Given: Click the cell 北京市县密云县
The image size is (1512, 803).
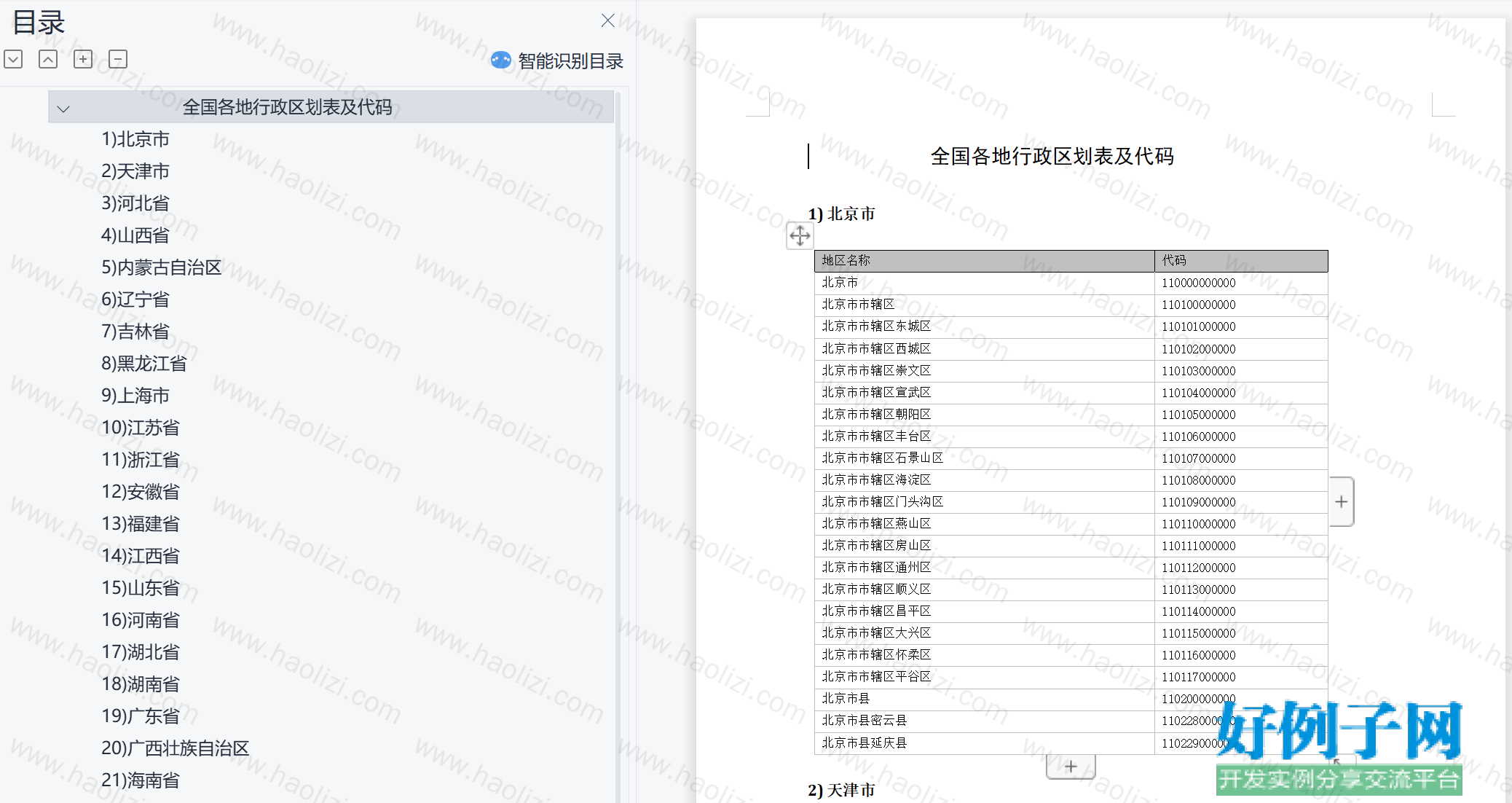Looking at the screenshot, I should click(x=984, y=720).
